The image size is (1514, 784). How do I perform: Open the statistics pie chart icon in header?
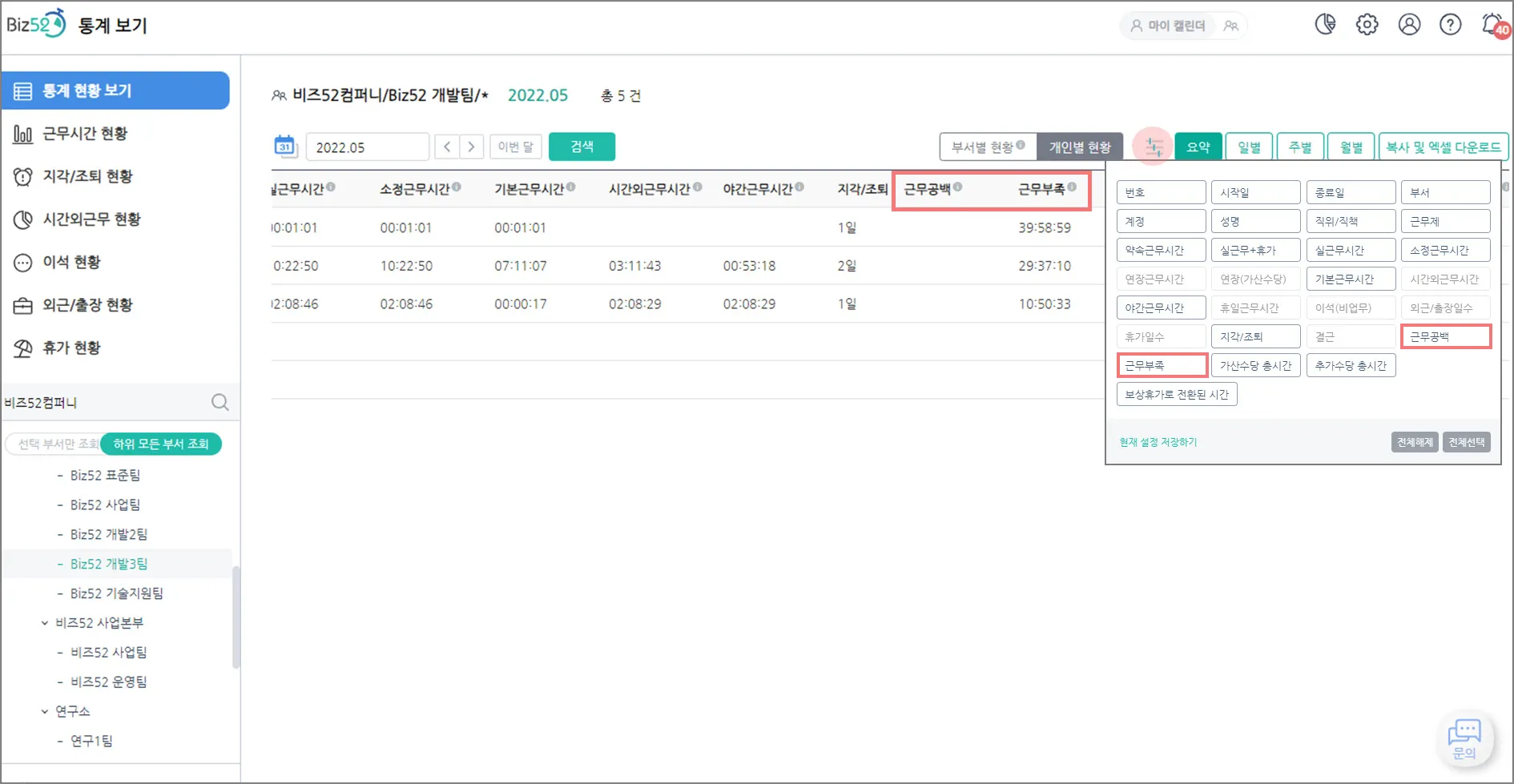click(x=1326, y=25)
